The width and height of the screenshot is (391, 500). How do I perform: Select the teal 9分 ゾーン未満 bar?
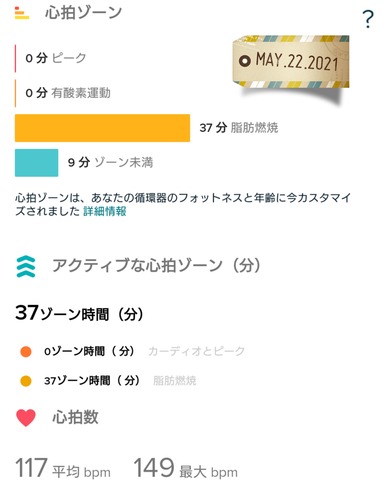point(36,163)
